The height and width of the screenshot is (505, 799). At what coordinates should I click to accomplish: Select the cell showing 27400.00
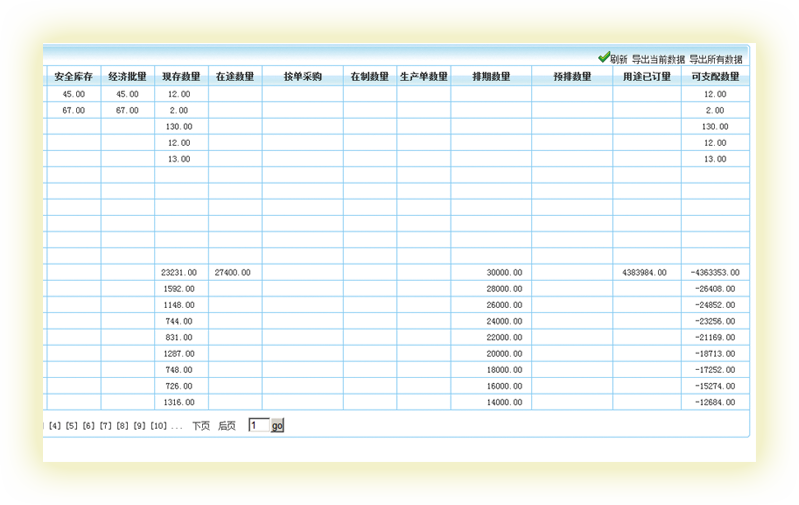[x=233, y=272]
